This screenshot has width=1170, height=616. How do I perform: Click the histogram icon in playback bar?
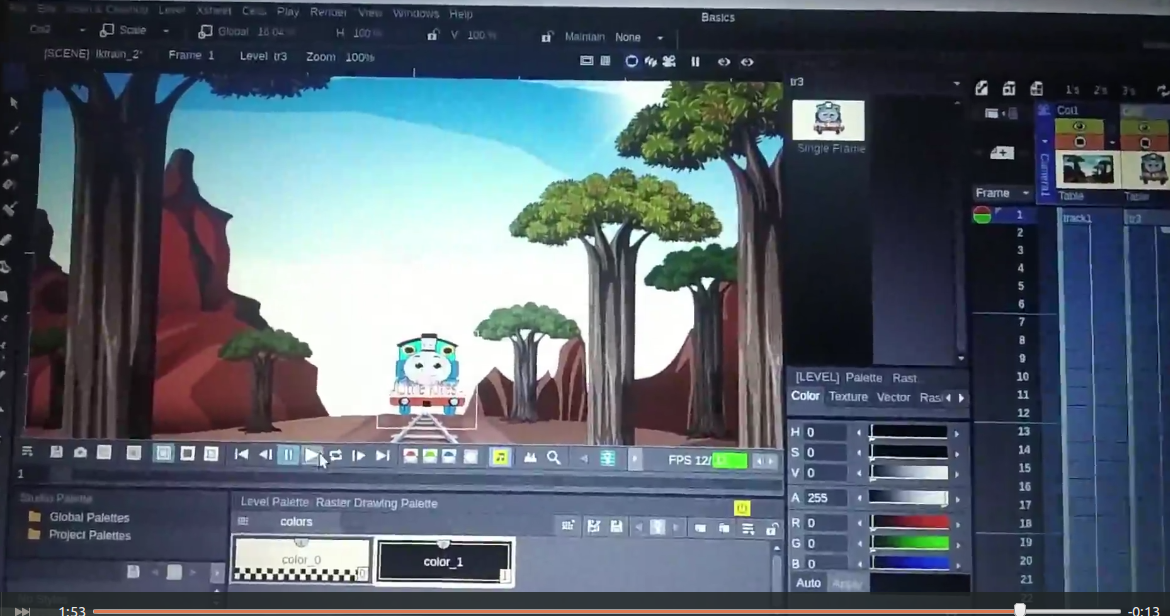pos(530,457)
